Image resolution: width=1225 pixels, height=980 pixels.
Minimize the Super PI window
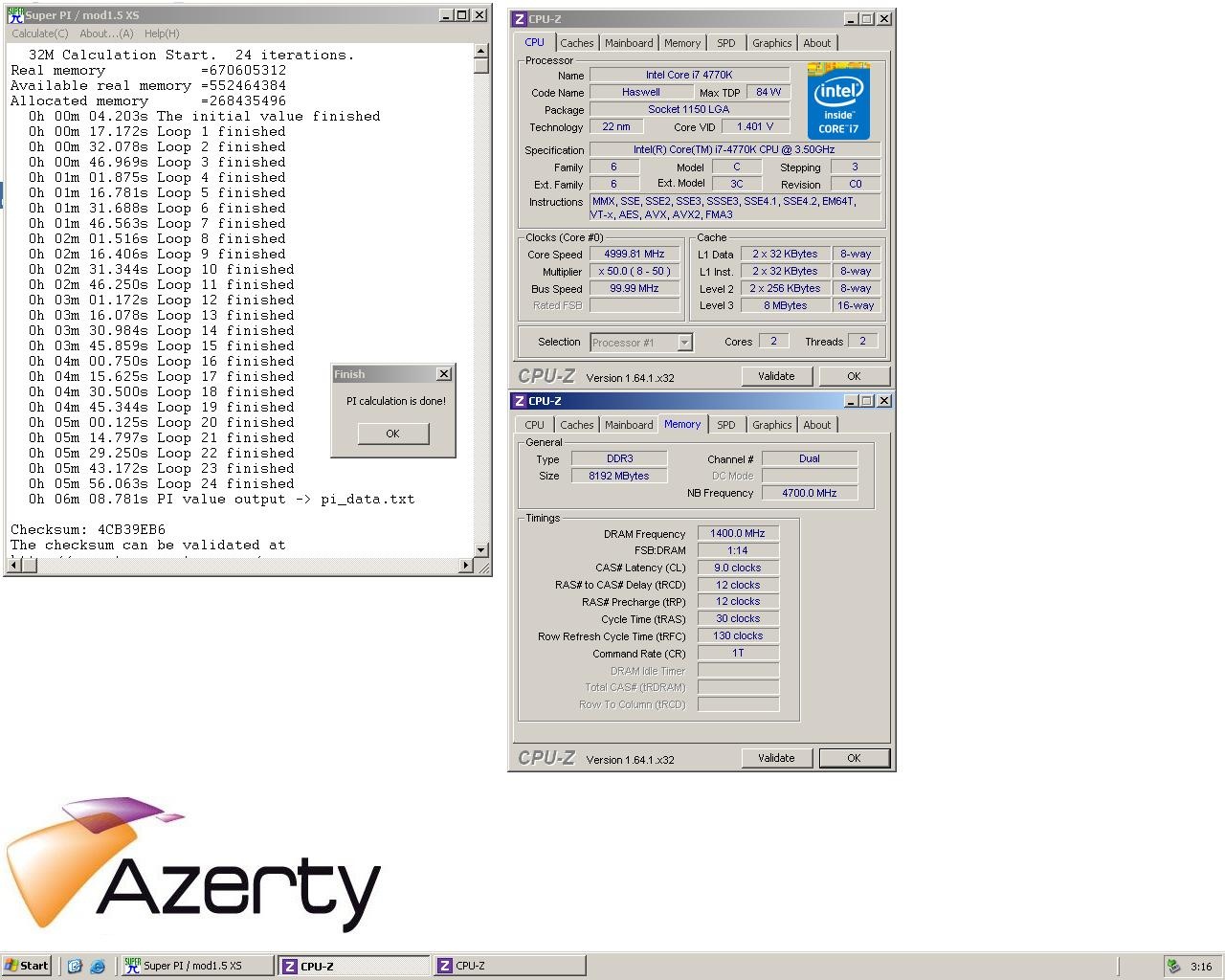(446, 15)
